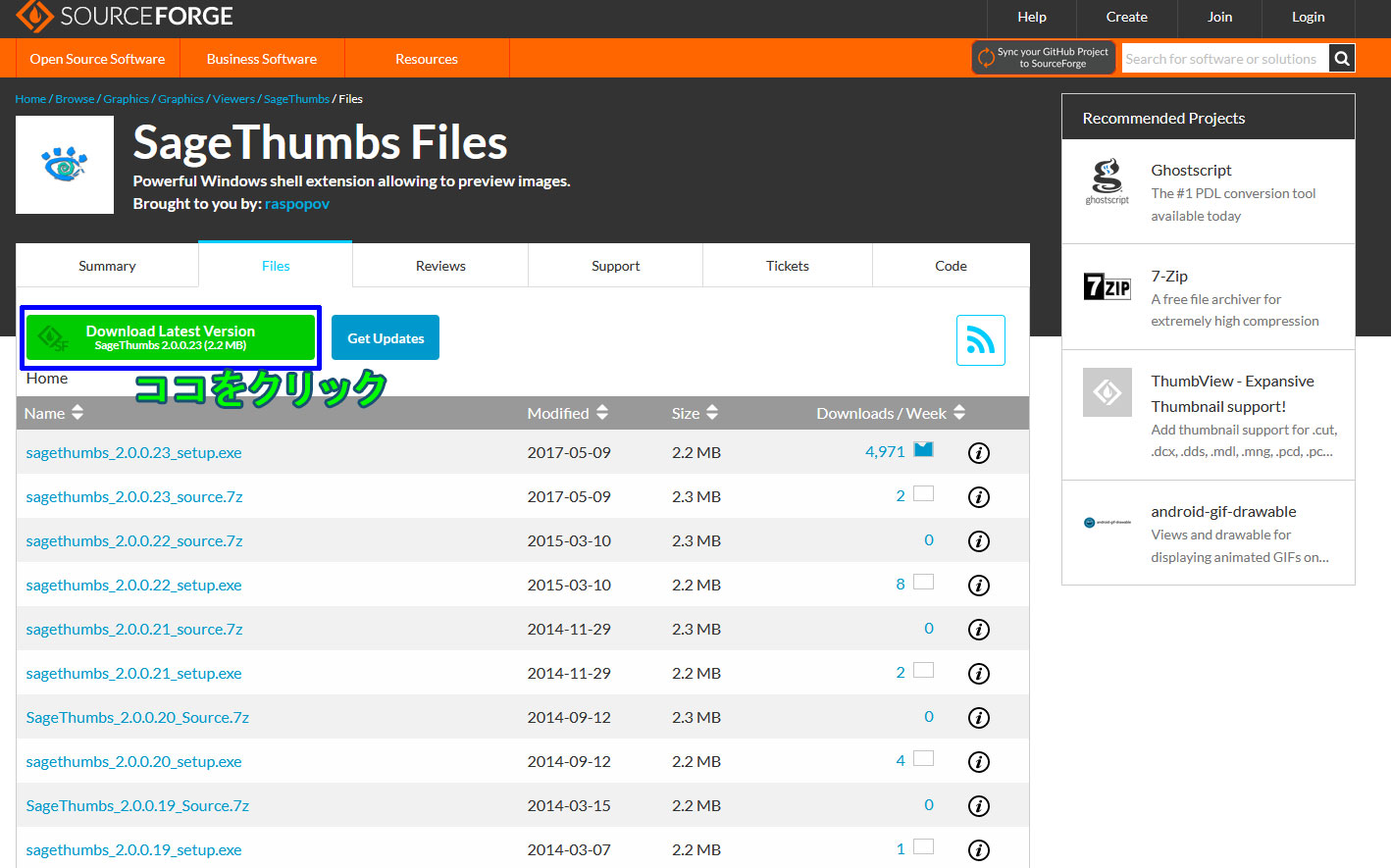
Task: Open the Tickets tab
Action: (788, 266)
